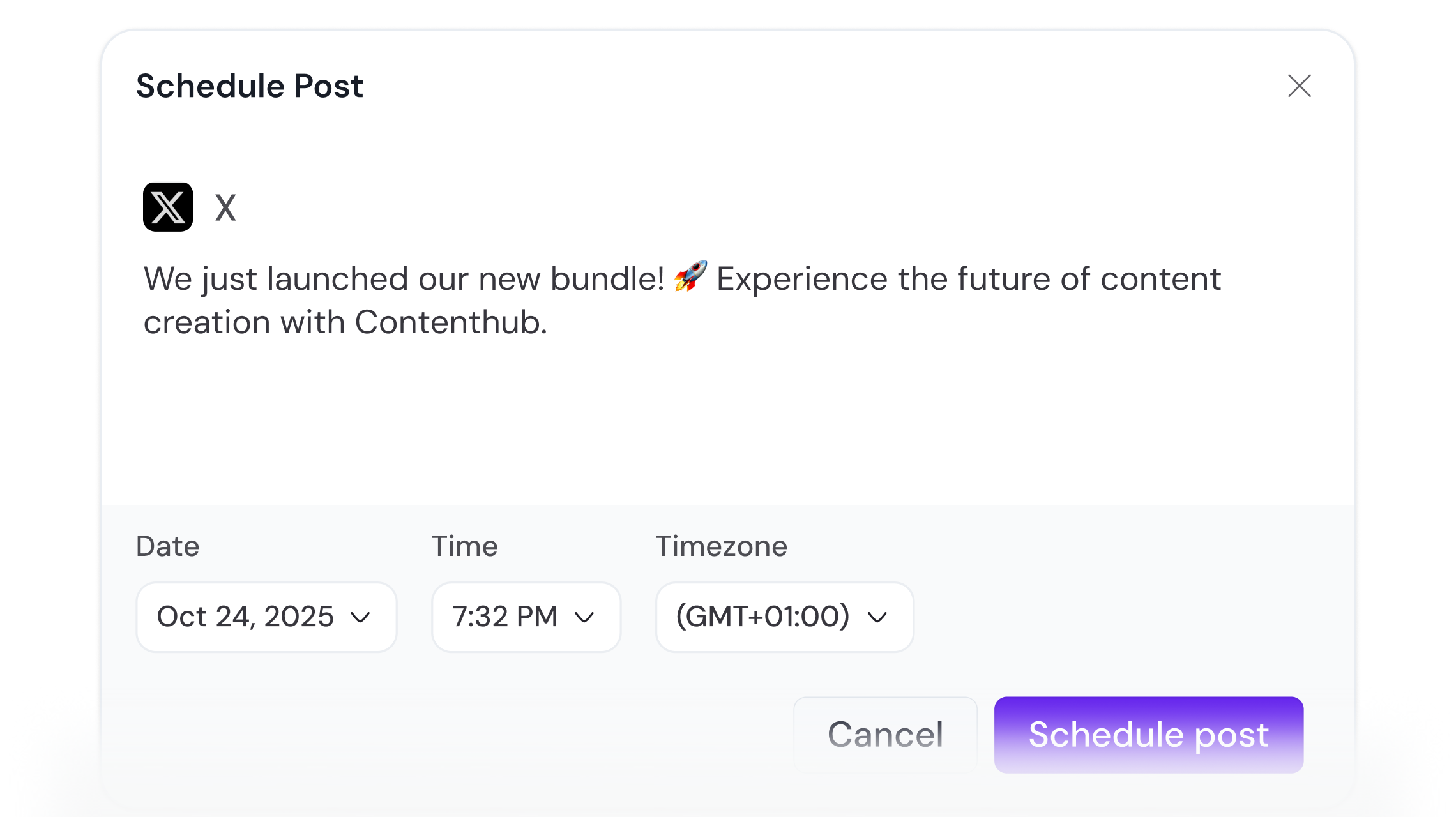Click the chevron on the Time selector
Viewport: 1456px width, 817px height.
pyautogui.click(x=584, y=617)
